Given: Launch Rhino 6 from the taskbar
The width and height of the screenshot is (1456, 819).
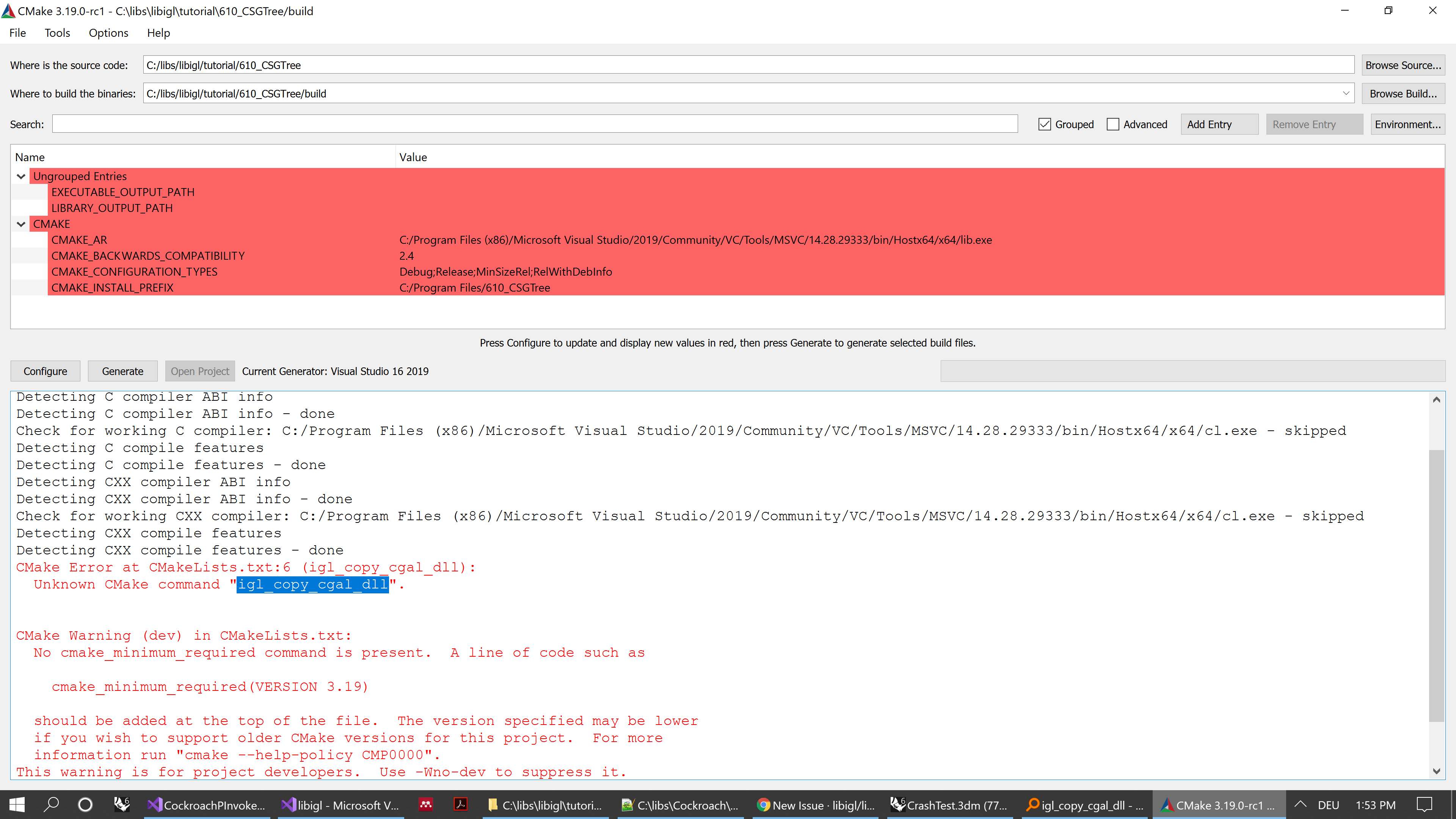Looking at the screenshot, I should (121, 805).
